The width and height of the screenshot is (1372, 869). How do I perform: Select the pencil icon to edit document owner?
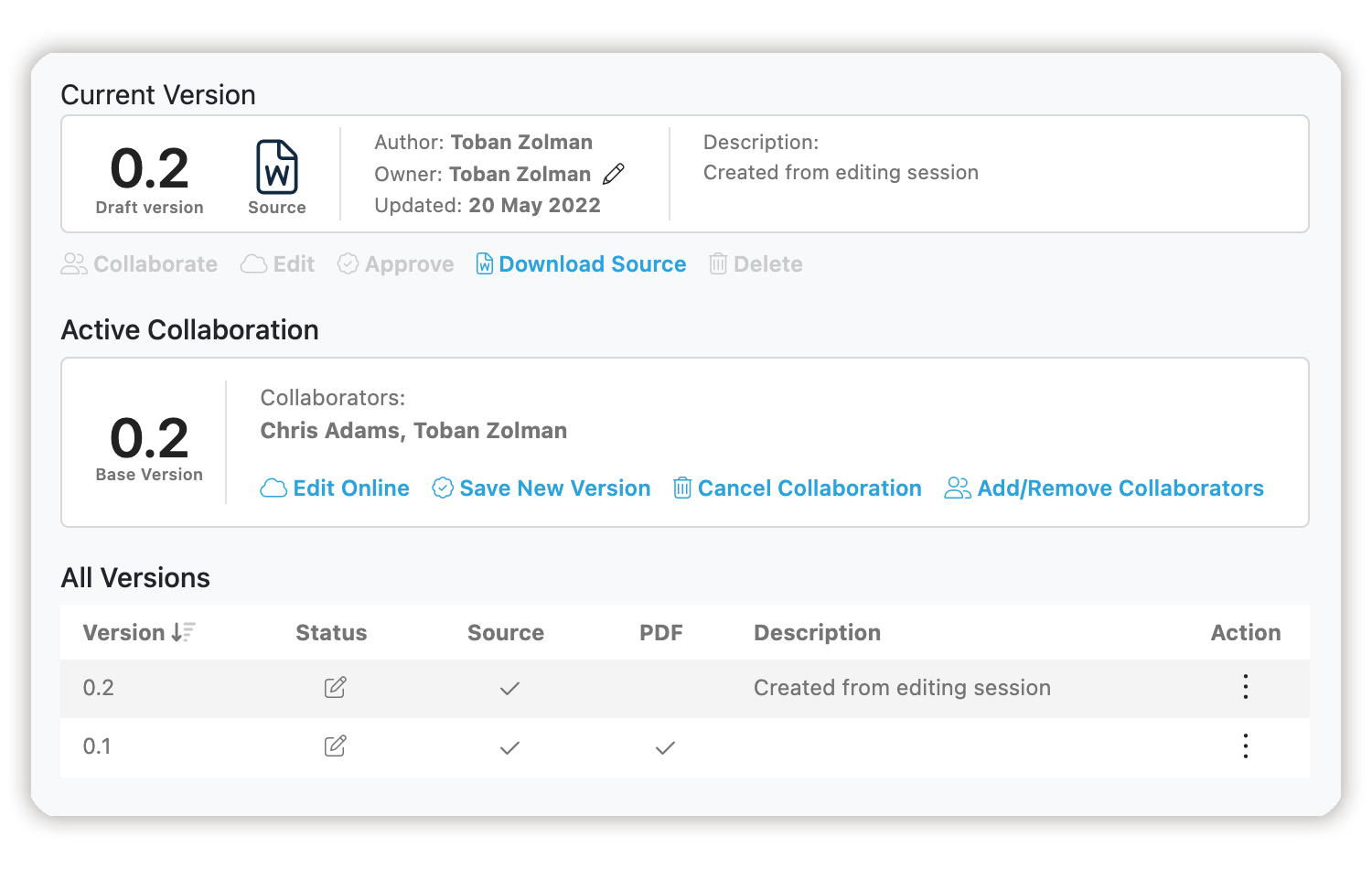[614, 173]
